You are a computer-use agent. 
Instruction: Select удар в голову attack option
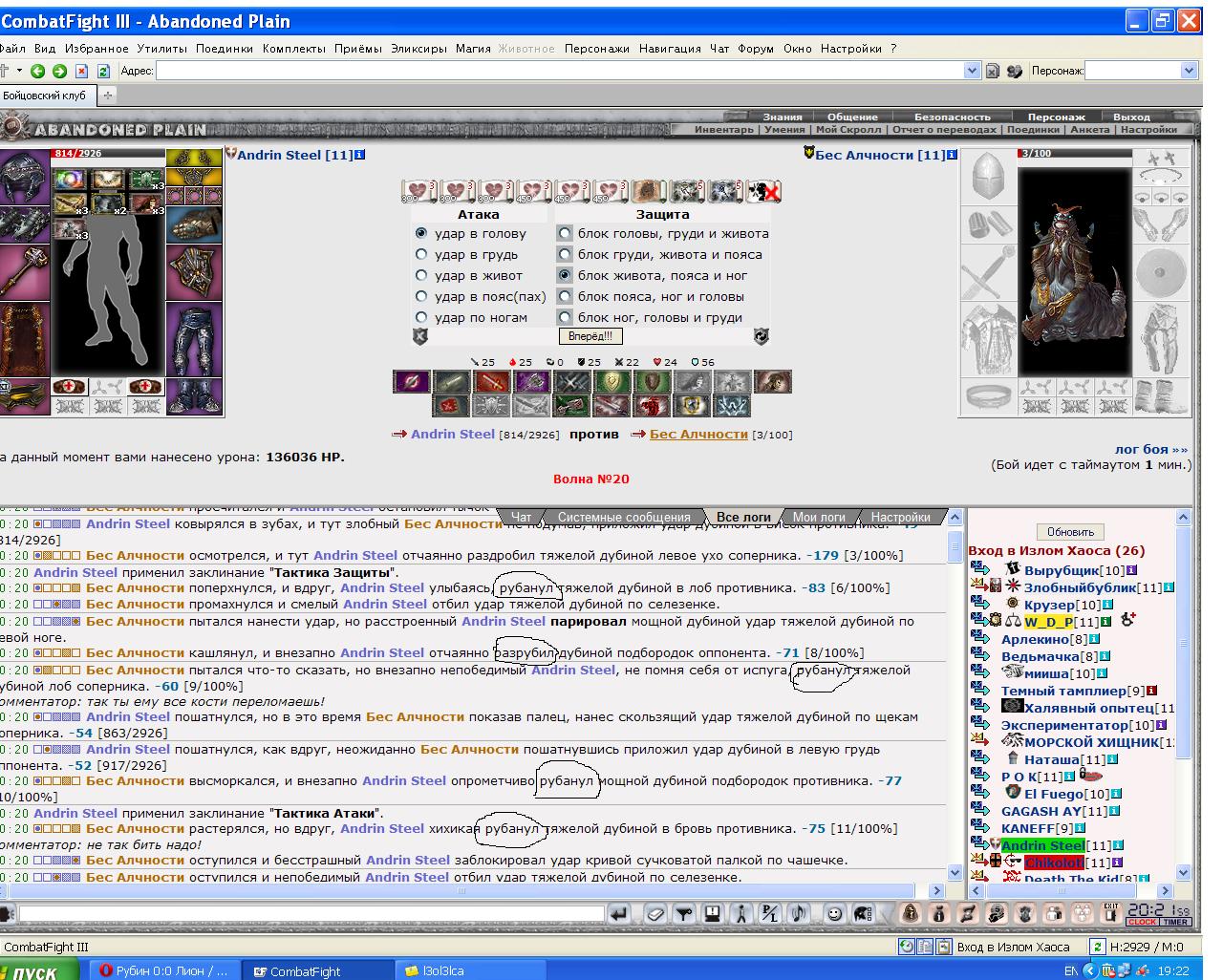(x=421, y=233)
